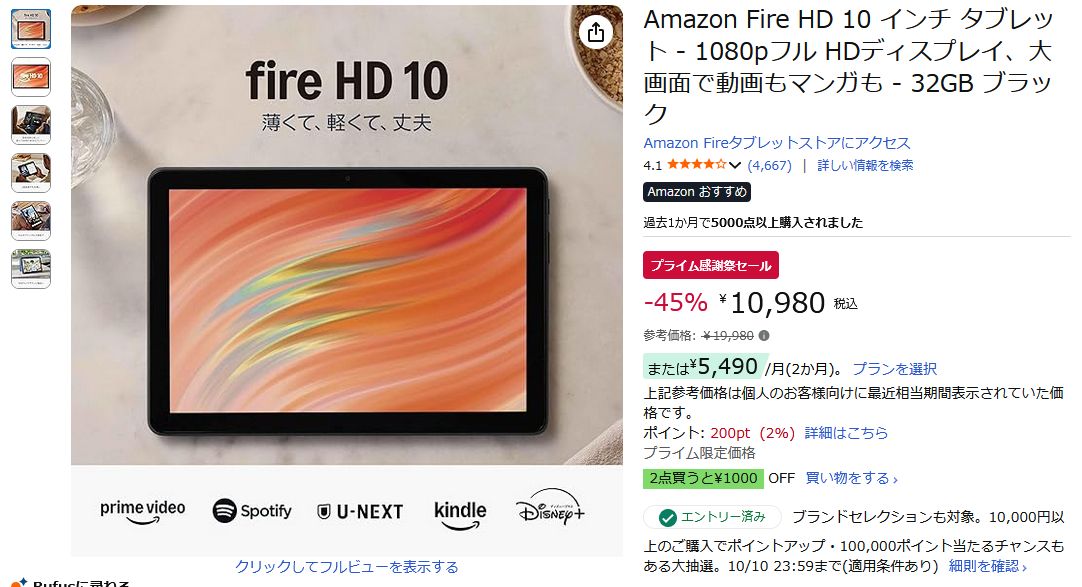Select the fifth product thumbnail
1082x587 pixels.
(30, 220)
